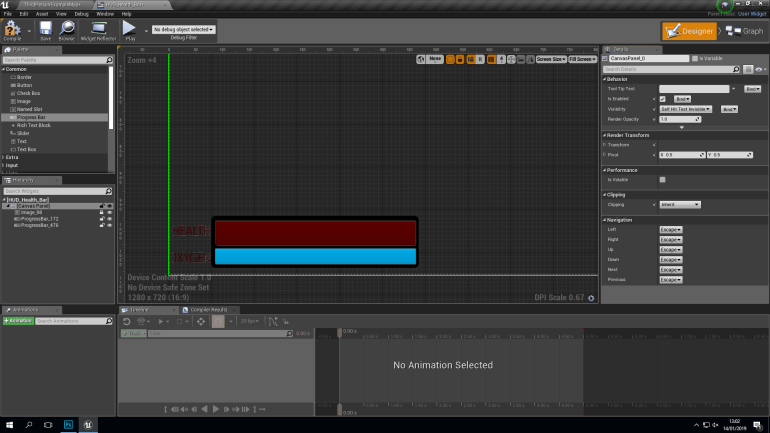The image size is (770, 433).
Task: Click the DPI Scale settings gear
Action: pyautogui.click(x=591, y=298)
